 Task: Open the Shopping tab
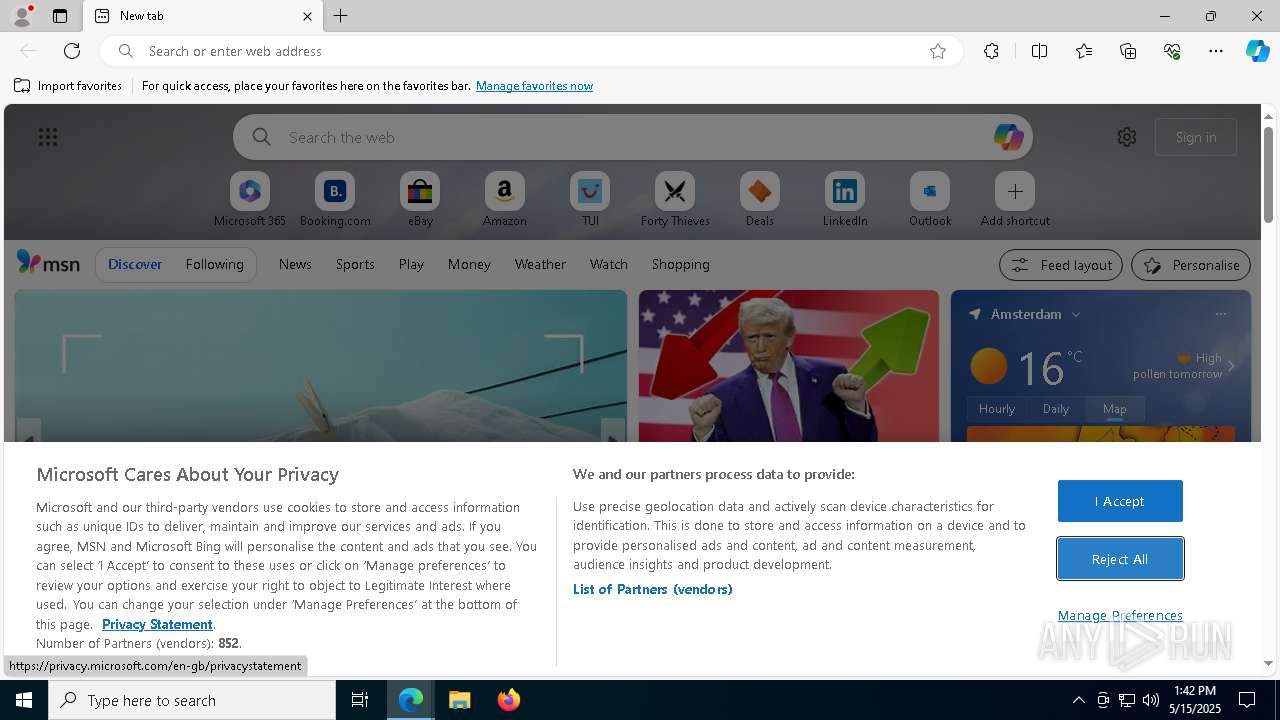tap(681, 264)
